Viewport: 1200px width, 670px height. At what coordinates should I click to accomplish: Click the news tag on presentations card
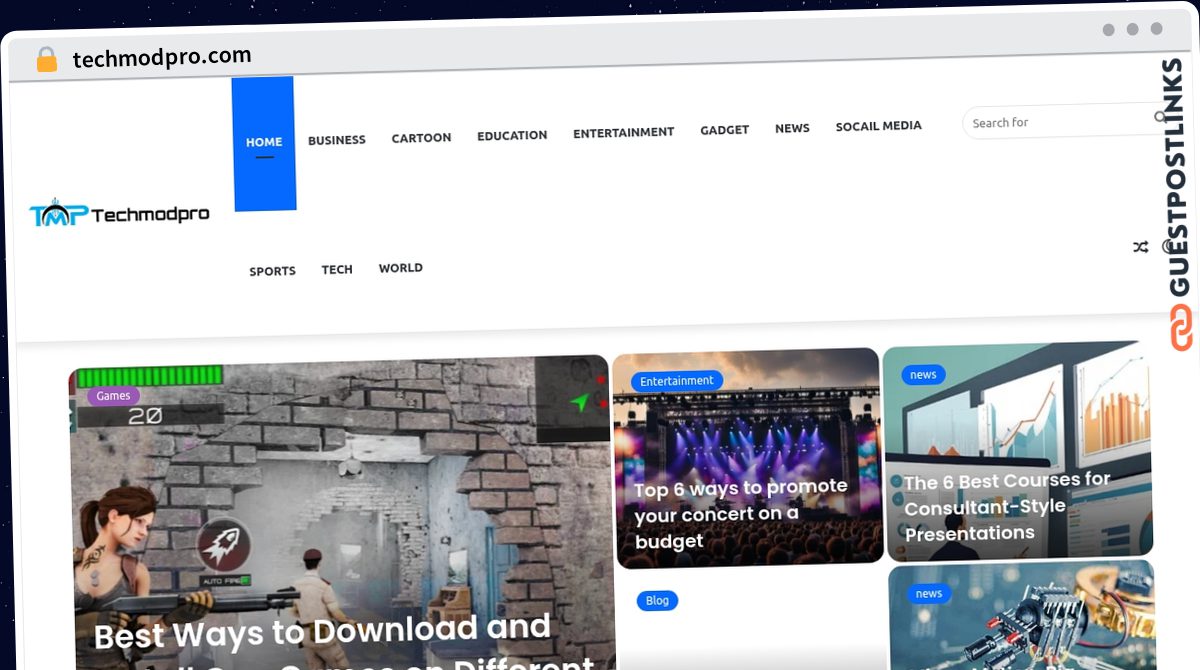point(923,375)
